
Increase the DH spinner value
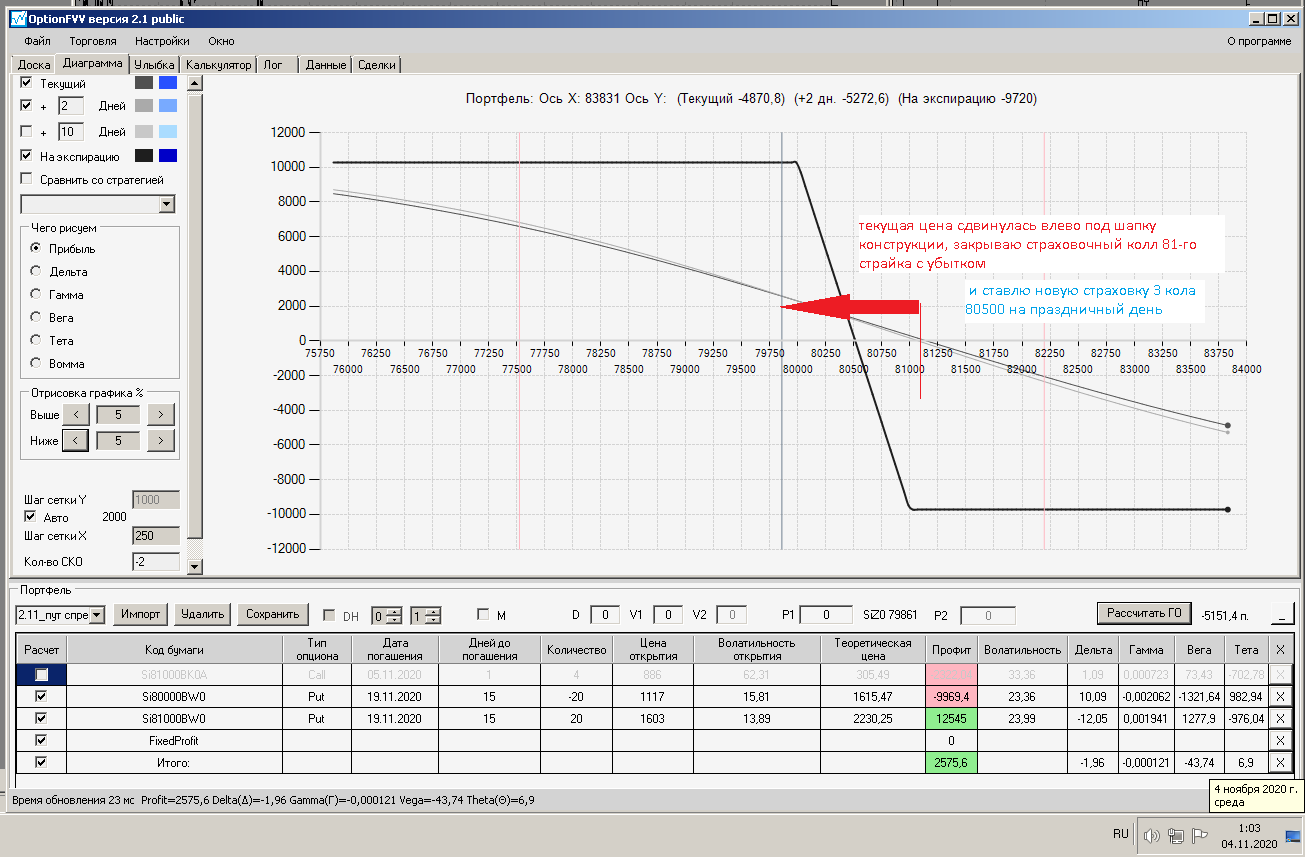point(394,611)
